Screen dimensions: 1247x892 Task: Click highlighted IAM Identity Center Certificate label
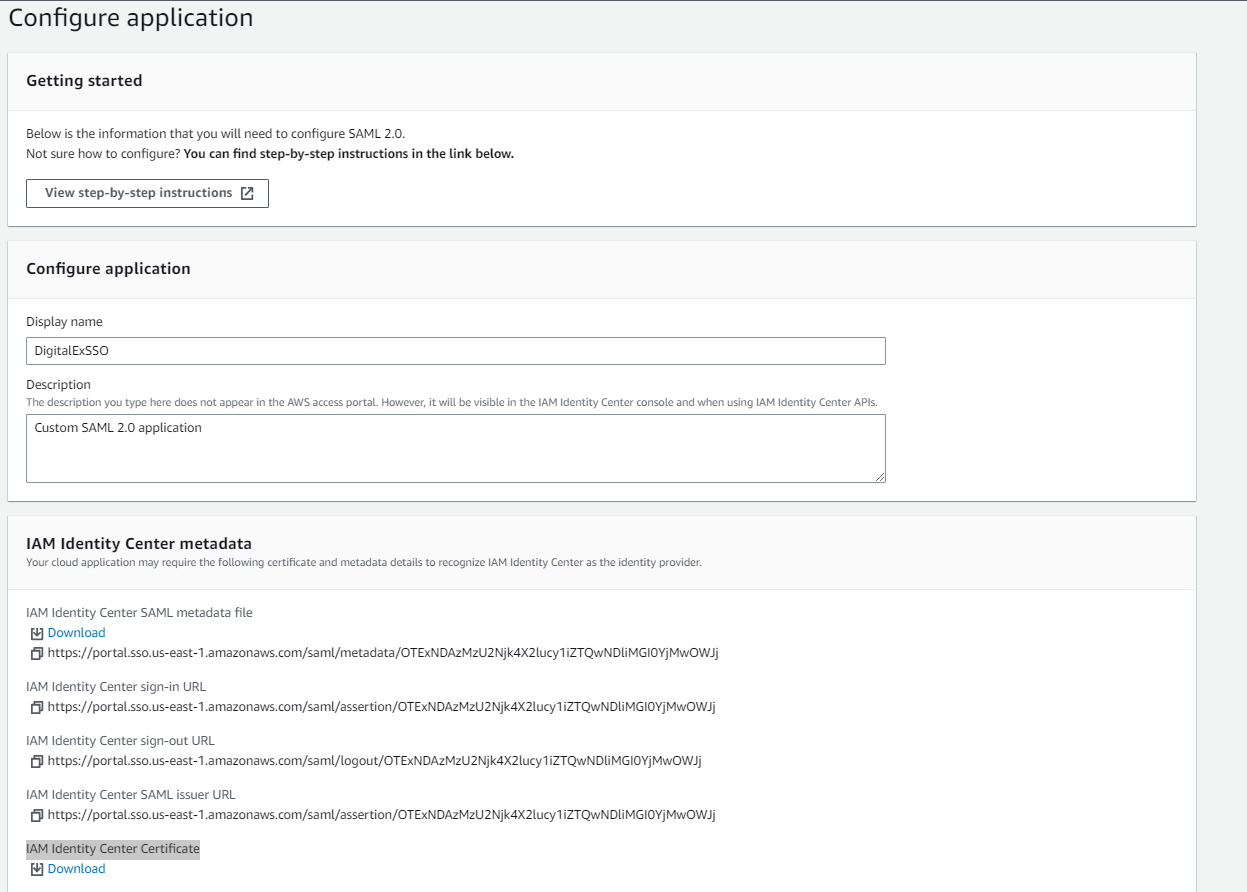click(x=113, y=849)
